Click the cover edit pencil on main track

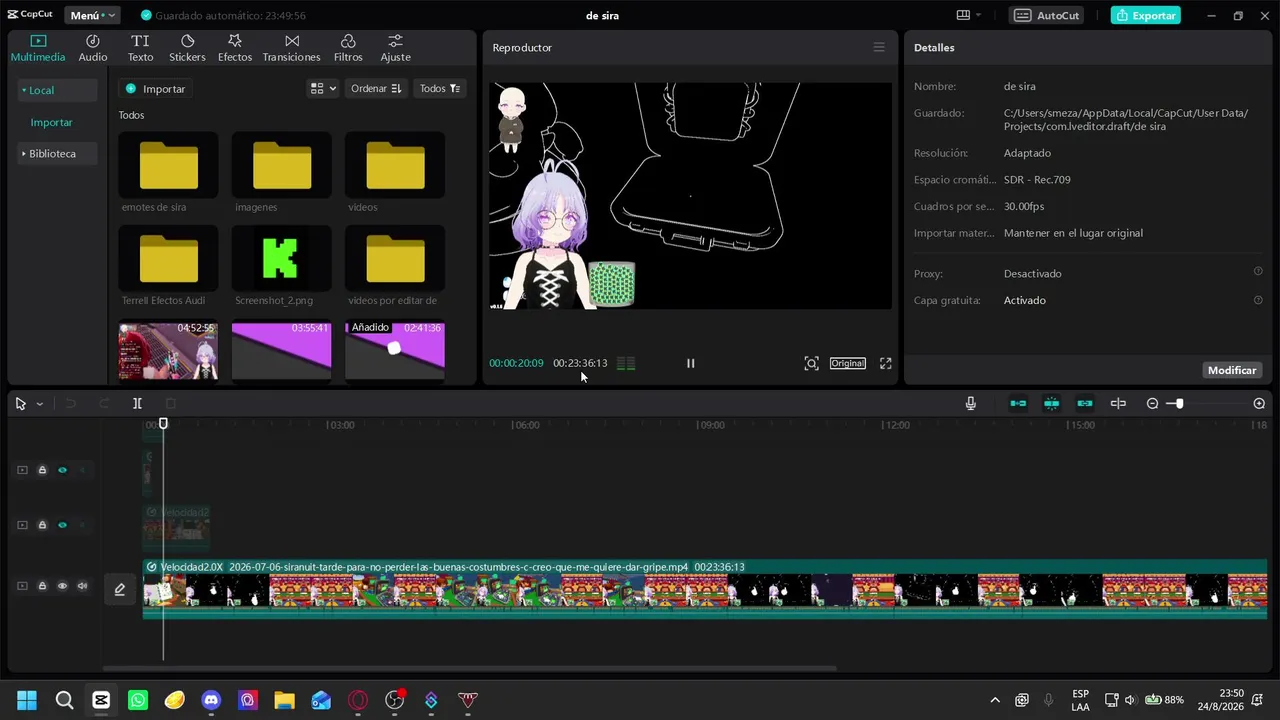tap(120, 589)
